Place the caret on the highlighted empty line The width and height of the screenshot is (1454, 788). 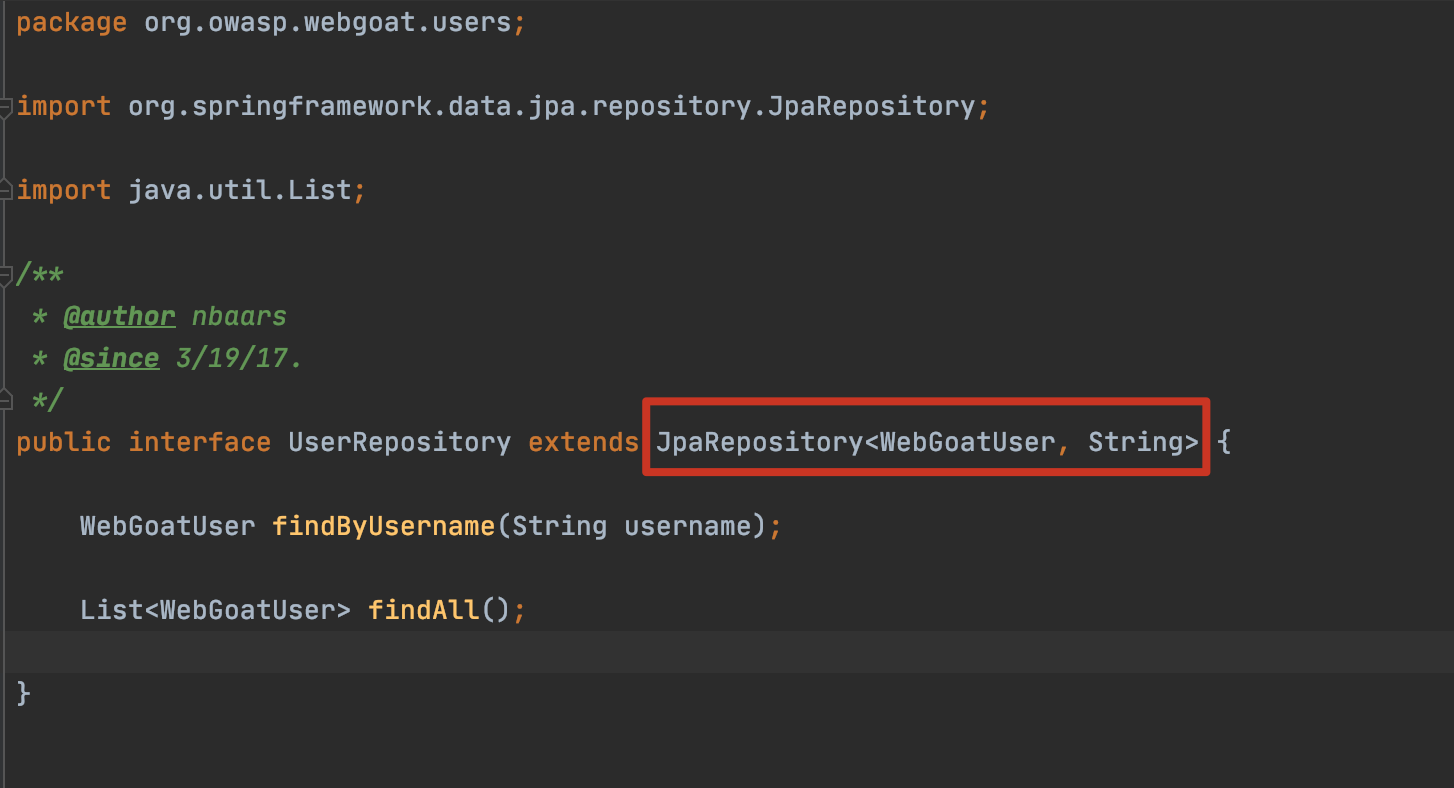(700, 651)
